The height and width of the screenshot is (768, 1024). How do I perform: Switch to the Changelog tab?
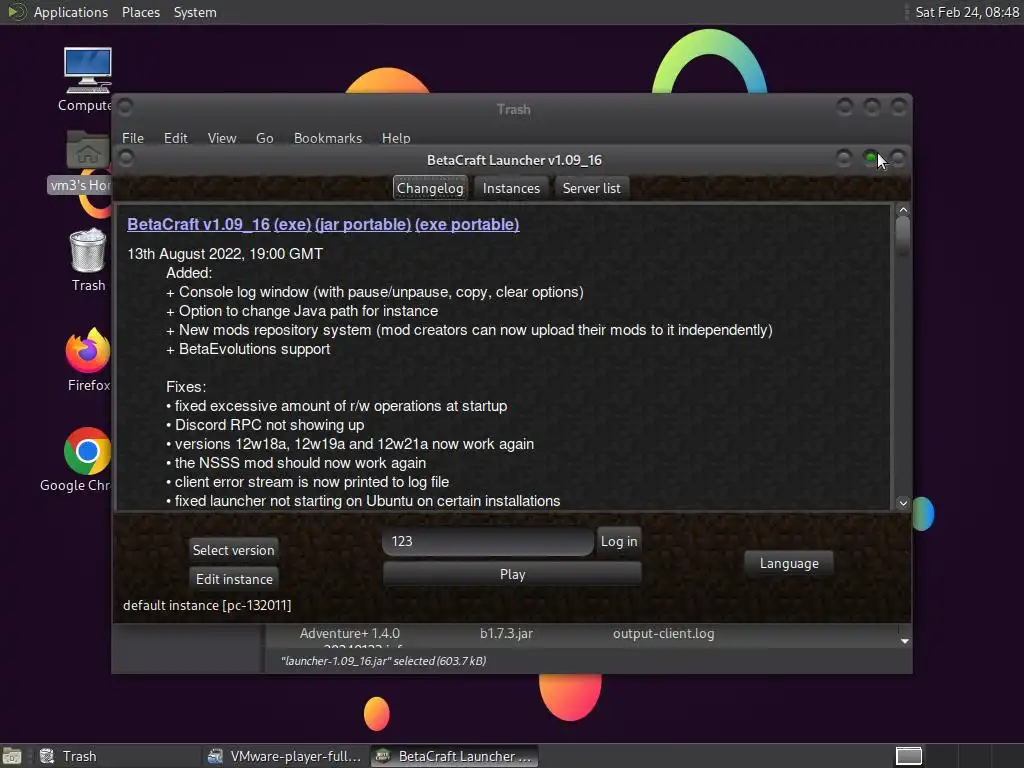pos(430,188)
